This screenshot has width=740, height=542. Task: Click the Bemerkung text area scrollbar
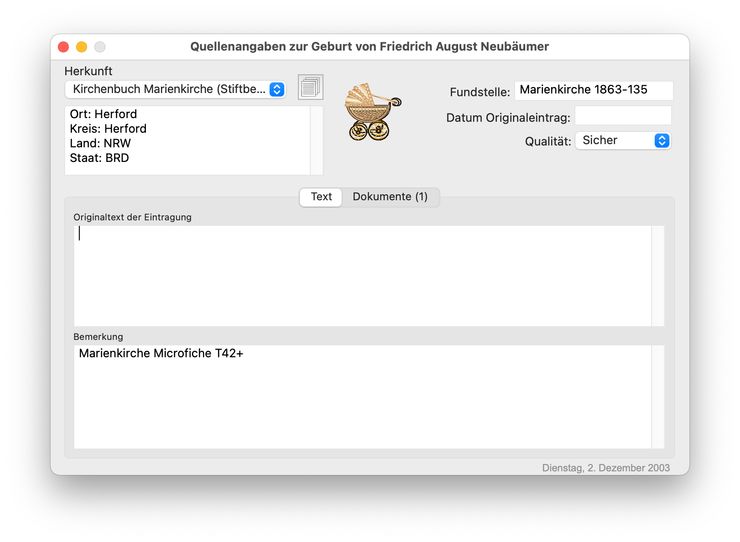point(657,397)
